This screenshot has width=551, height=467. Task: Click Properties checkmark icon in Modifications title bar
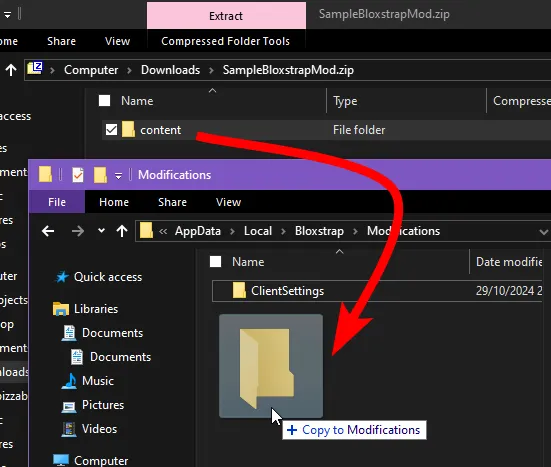coord(78,175)
